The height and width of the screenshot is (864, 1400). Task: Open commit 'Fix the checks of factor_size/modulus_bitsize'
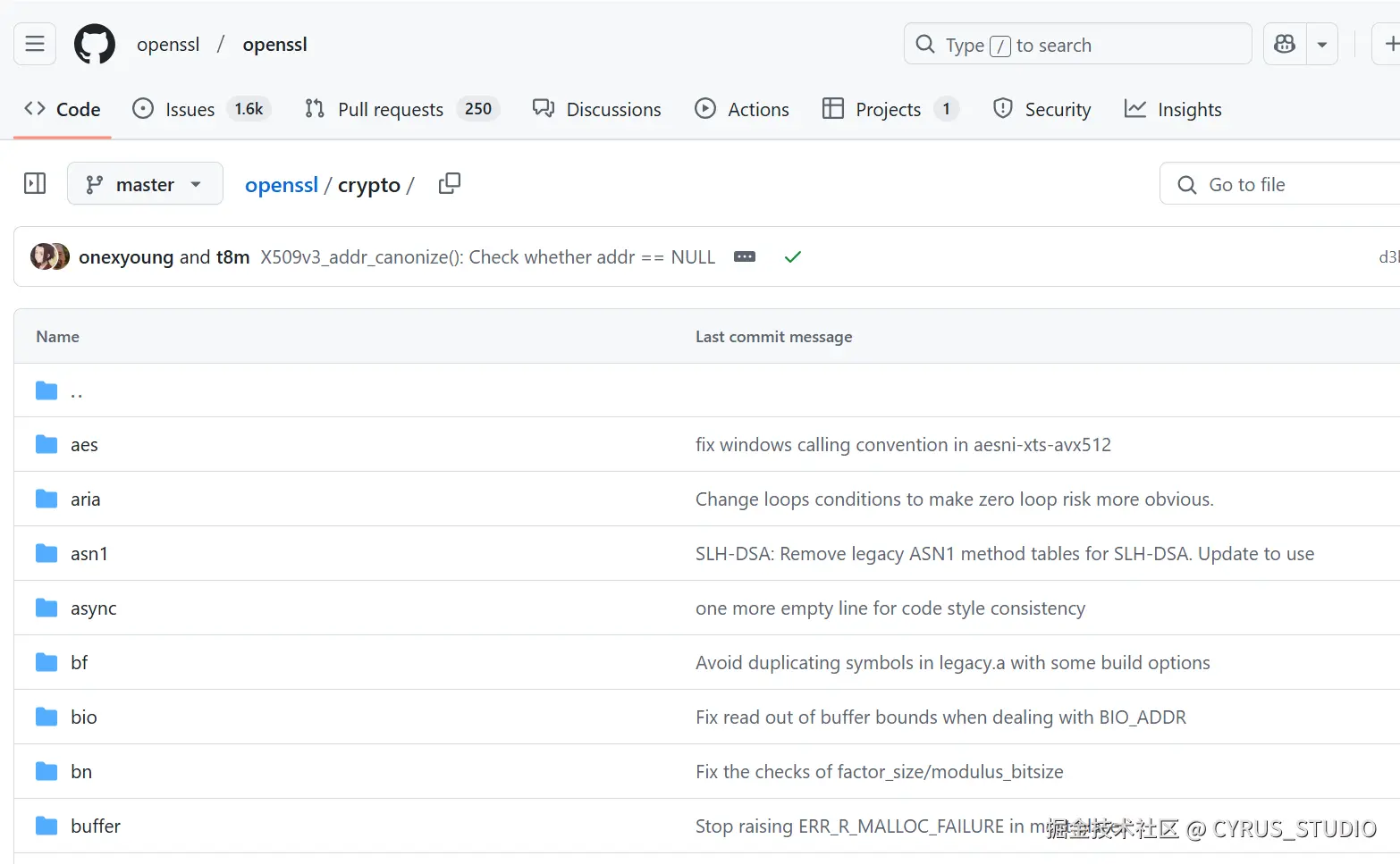click(880, 772)
